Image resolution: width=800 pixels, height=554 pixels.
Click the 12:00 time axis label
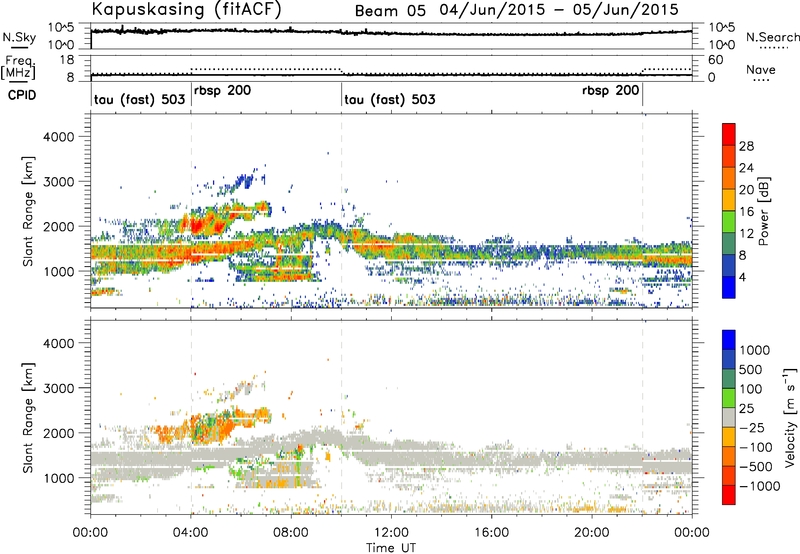click(391, 533)
